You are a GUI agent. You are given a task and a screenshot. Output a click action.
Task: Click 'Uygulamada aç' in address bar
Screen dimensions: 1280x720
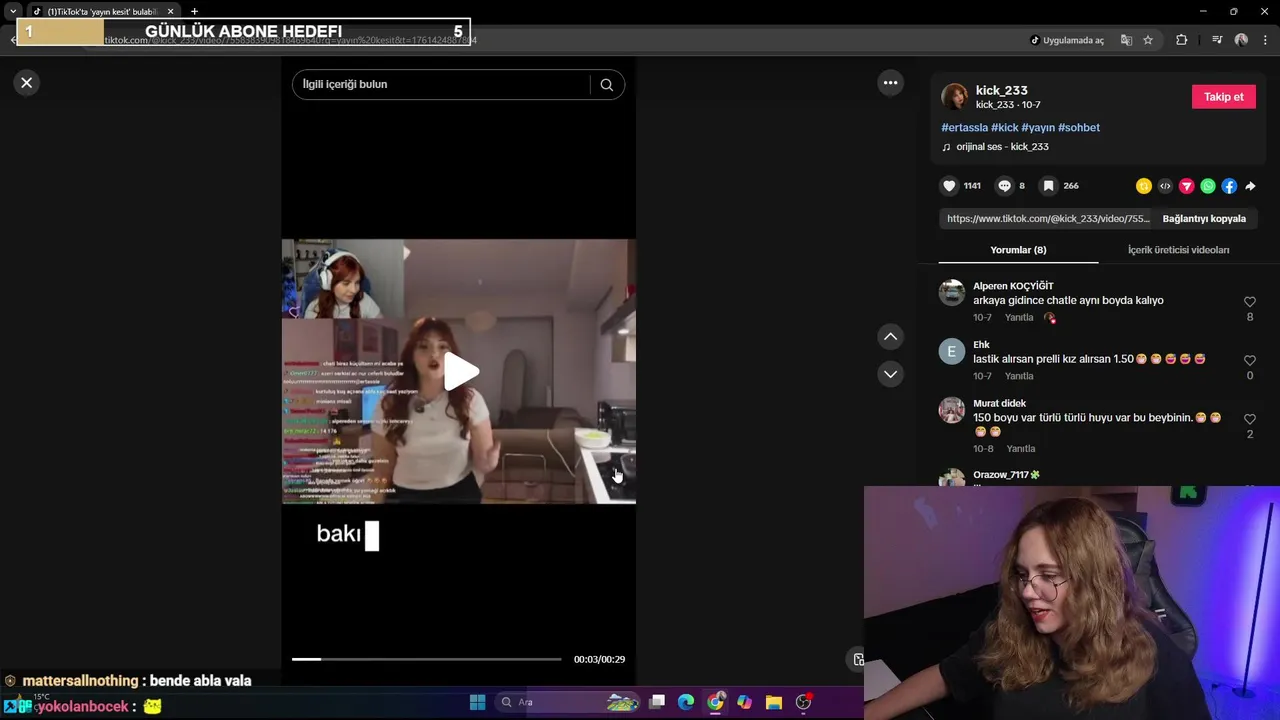1067,40
